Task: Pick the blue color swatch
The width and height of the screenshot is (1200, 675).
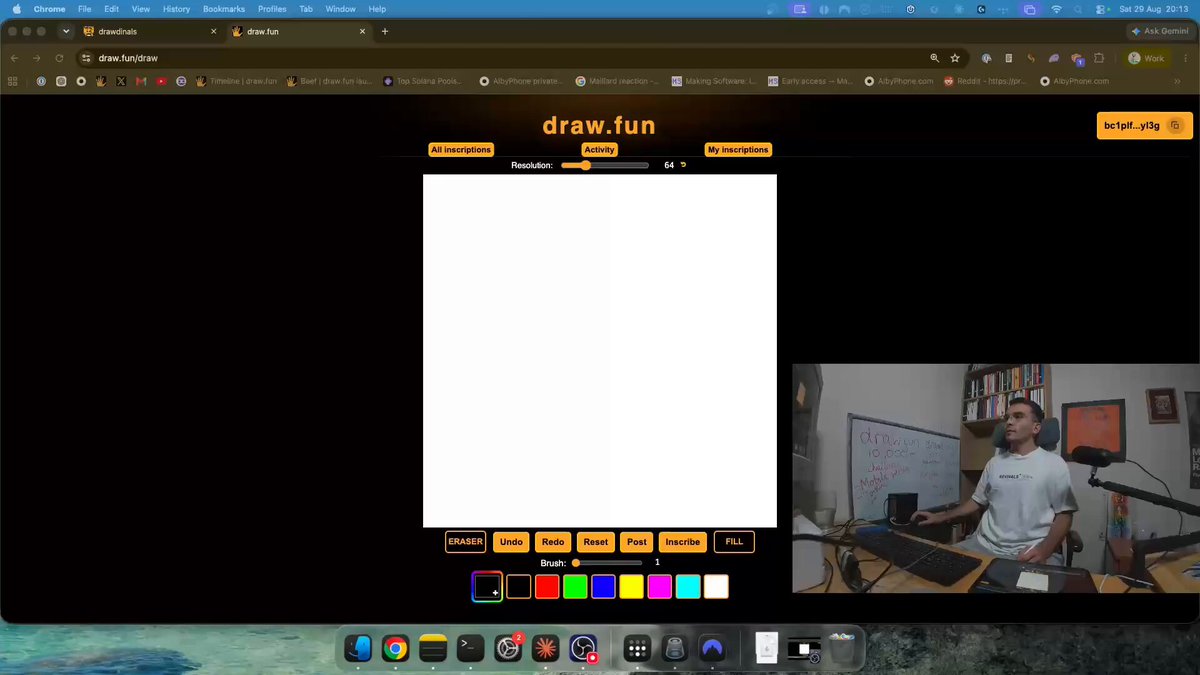Action: pyautogui.click(x=603, y=587)
